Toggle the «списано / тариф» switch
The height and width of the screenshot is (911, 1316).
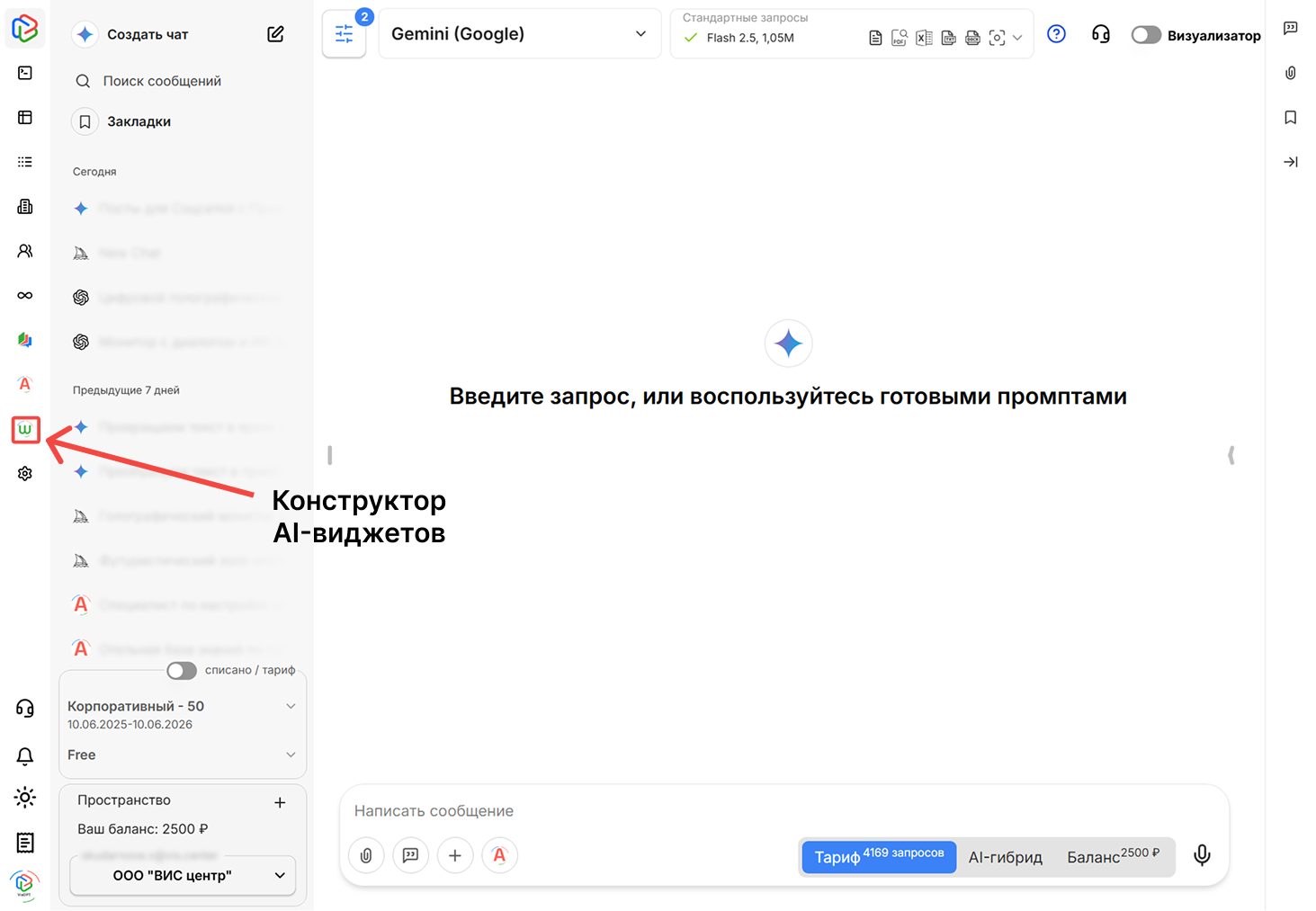[181, 670]
